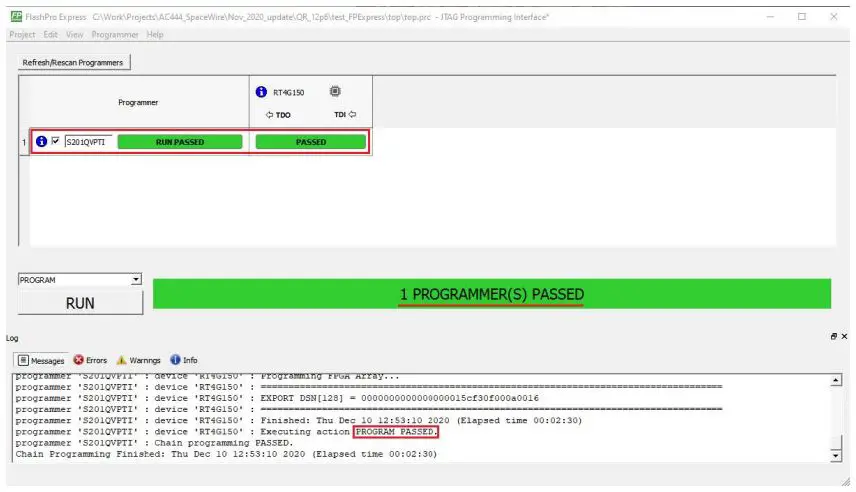Viewport: 856px width, 492px height.
Task: Click the RUN button
Action: click(x=80, y=303)
